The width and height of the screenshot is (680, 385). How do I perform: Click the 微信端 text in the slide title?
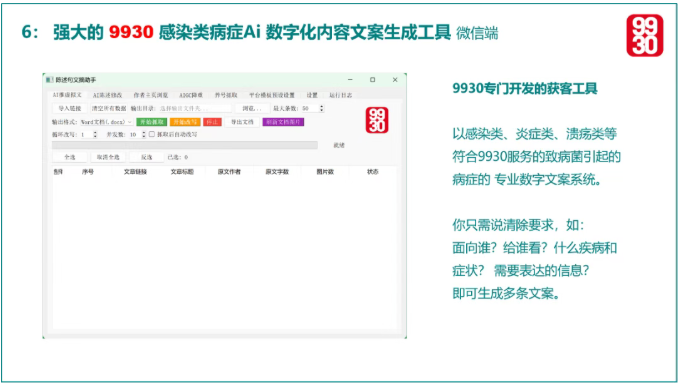477,33
